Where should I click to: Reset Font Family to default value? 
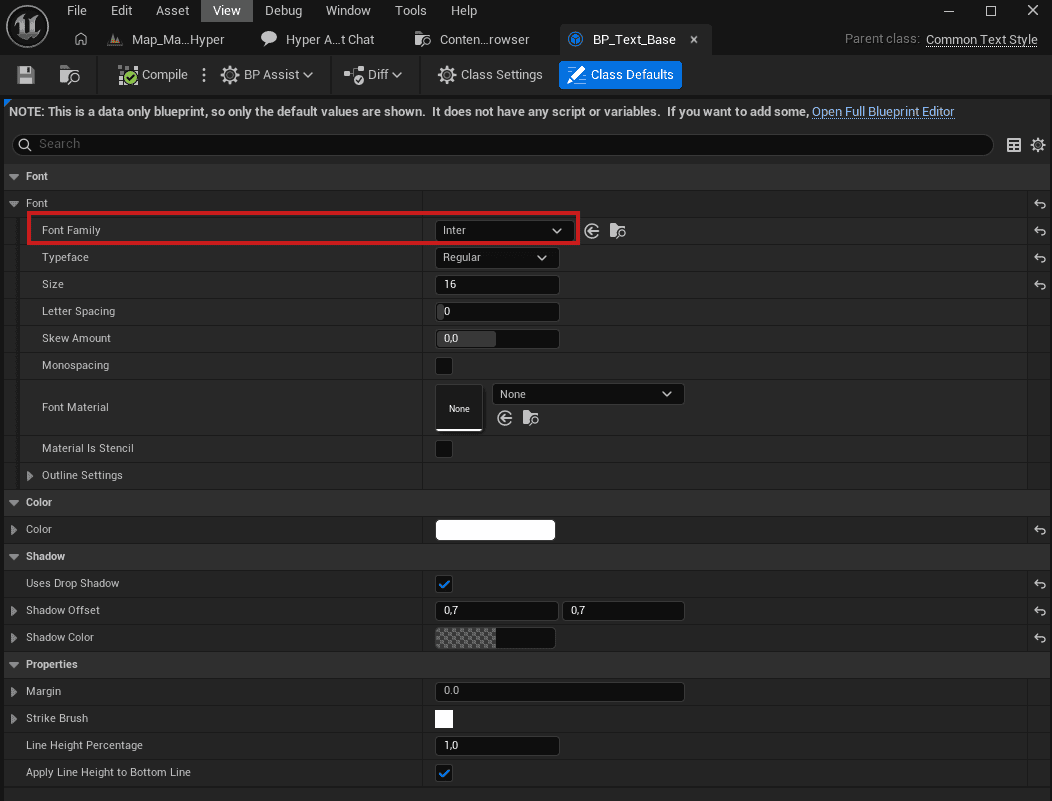click(1040, 231)
